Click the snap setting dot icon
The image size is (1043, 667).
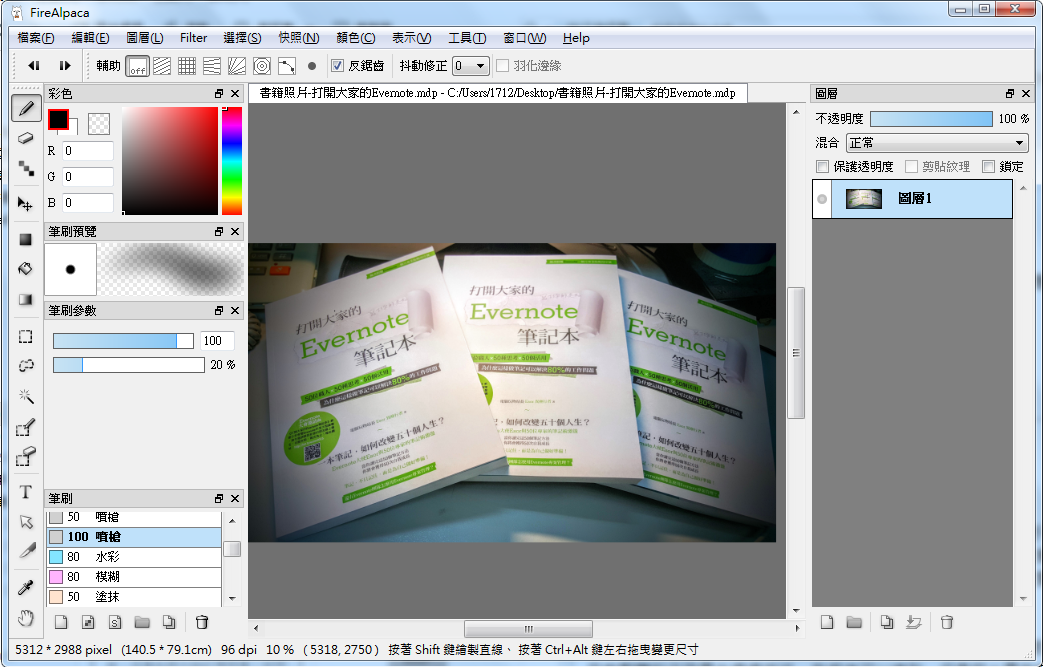coord(312,66)
